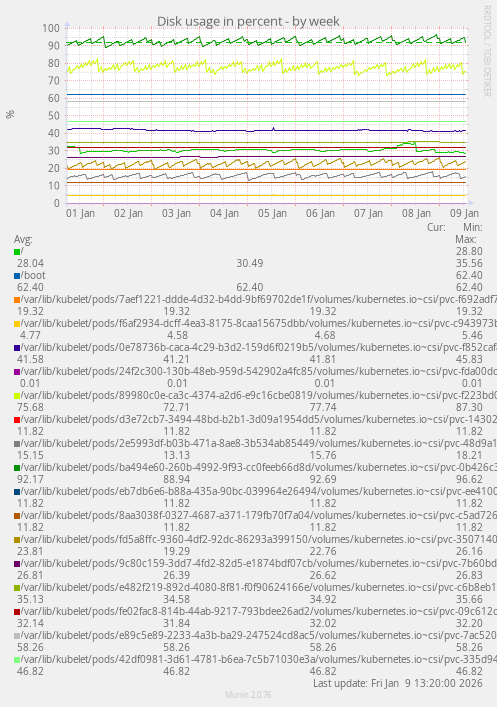Select the pod fd5a8ffc-9360 volume path label
The image size is (497, 707).
(259, 539)
